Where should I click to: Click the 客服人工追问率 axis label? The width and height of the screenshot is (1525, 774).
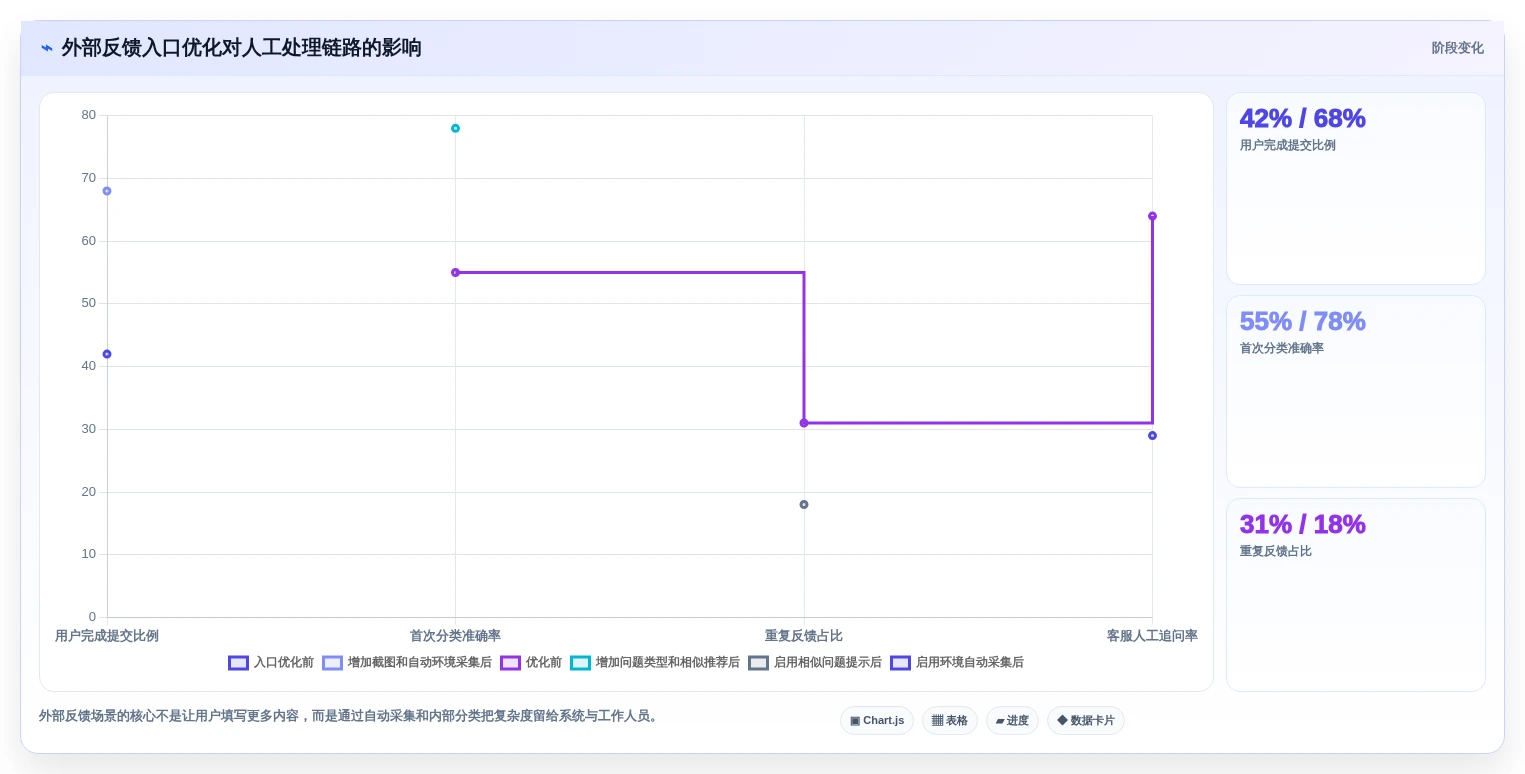1152,636
